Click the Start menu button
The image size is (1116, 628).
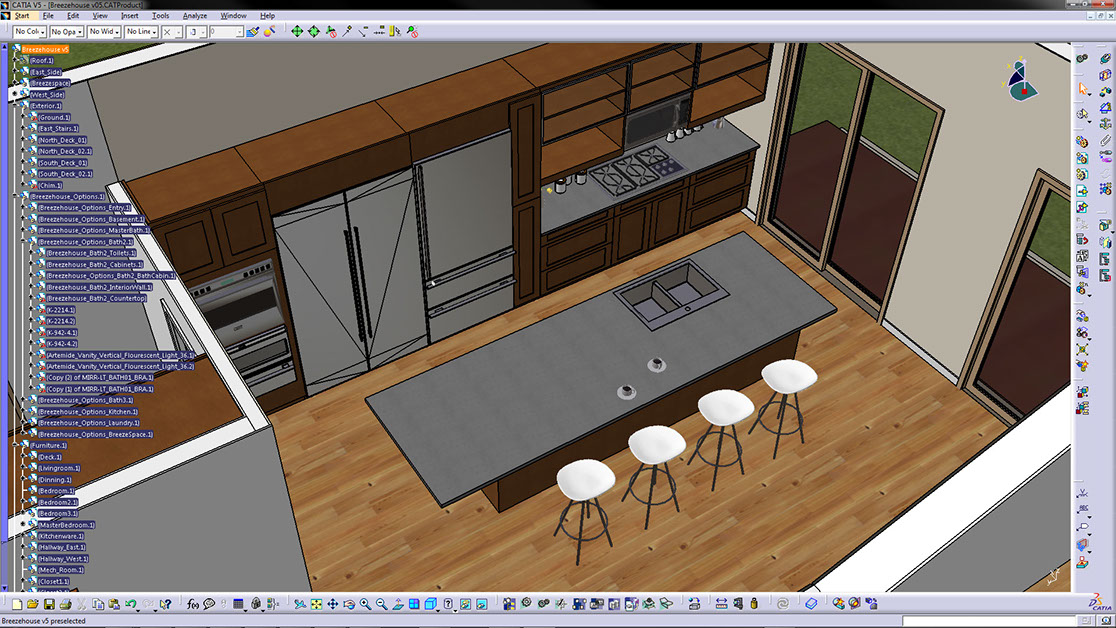click(21, 16)
